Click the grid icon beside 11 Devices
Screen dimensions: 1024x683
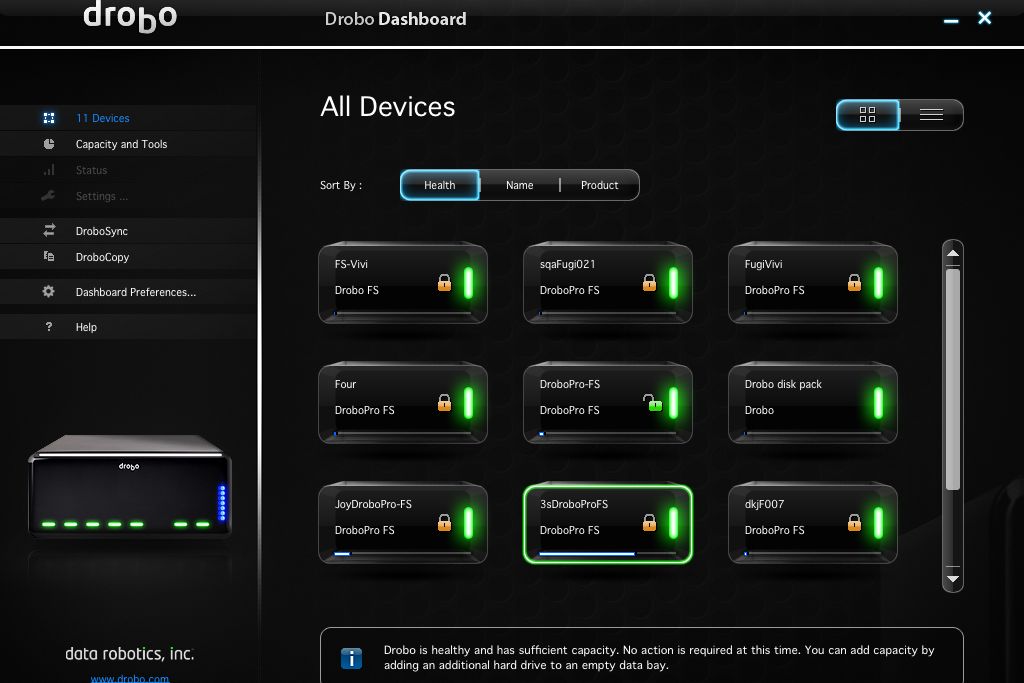click(49, 118)
